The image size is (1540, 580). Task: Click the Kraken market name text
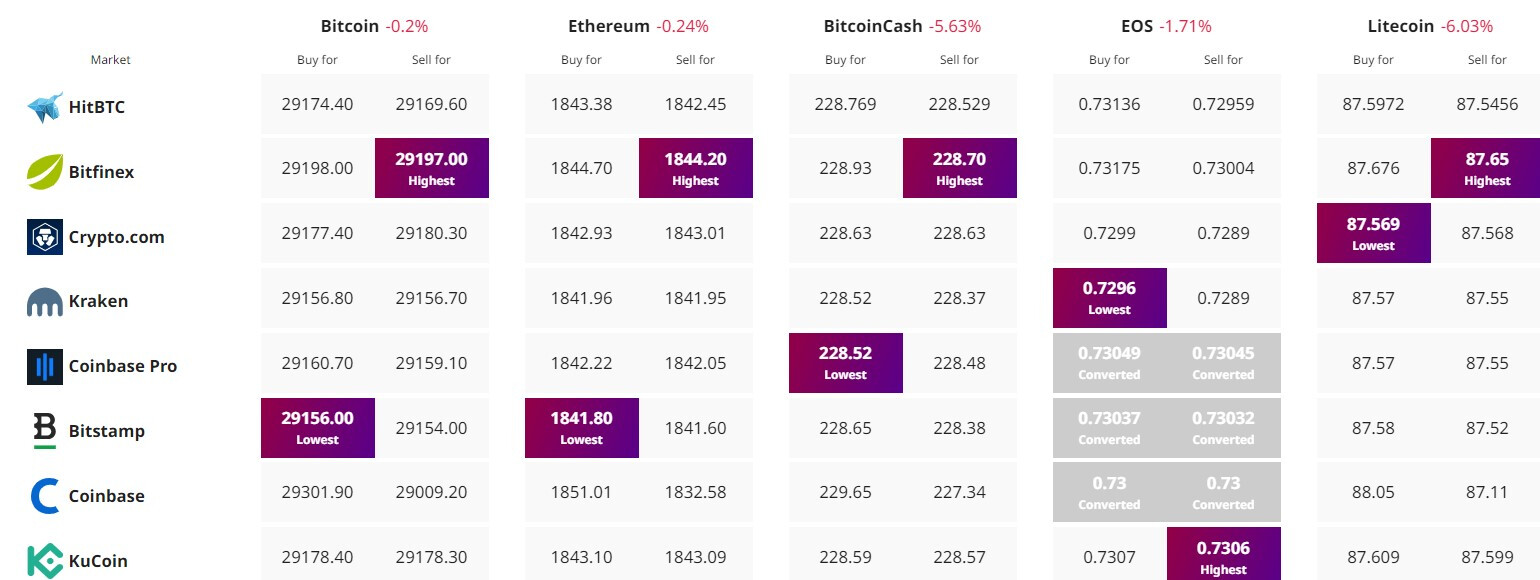coord(98,302)
